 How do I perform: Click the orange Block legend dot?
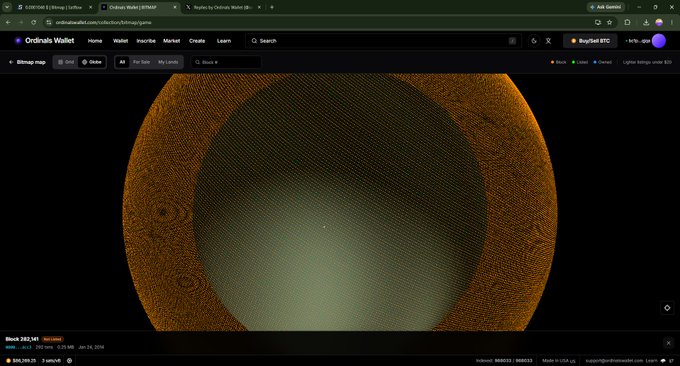pos(552,62)
